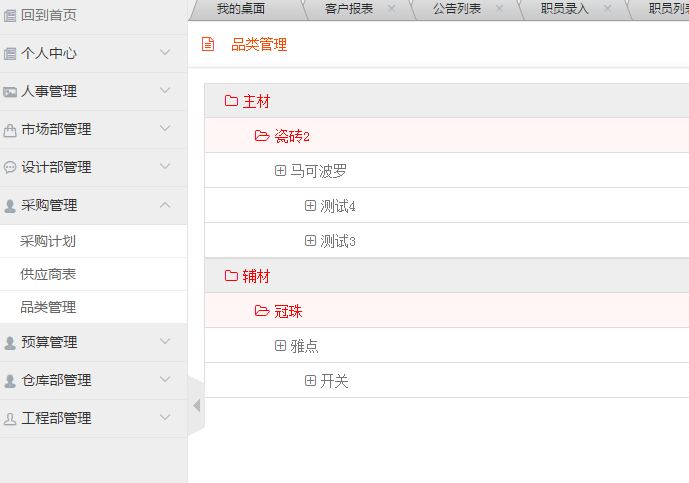Go to 回到首页 in sidebar
Screen dimensions: 689x483
(48, 15)
